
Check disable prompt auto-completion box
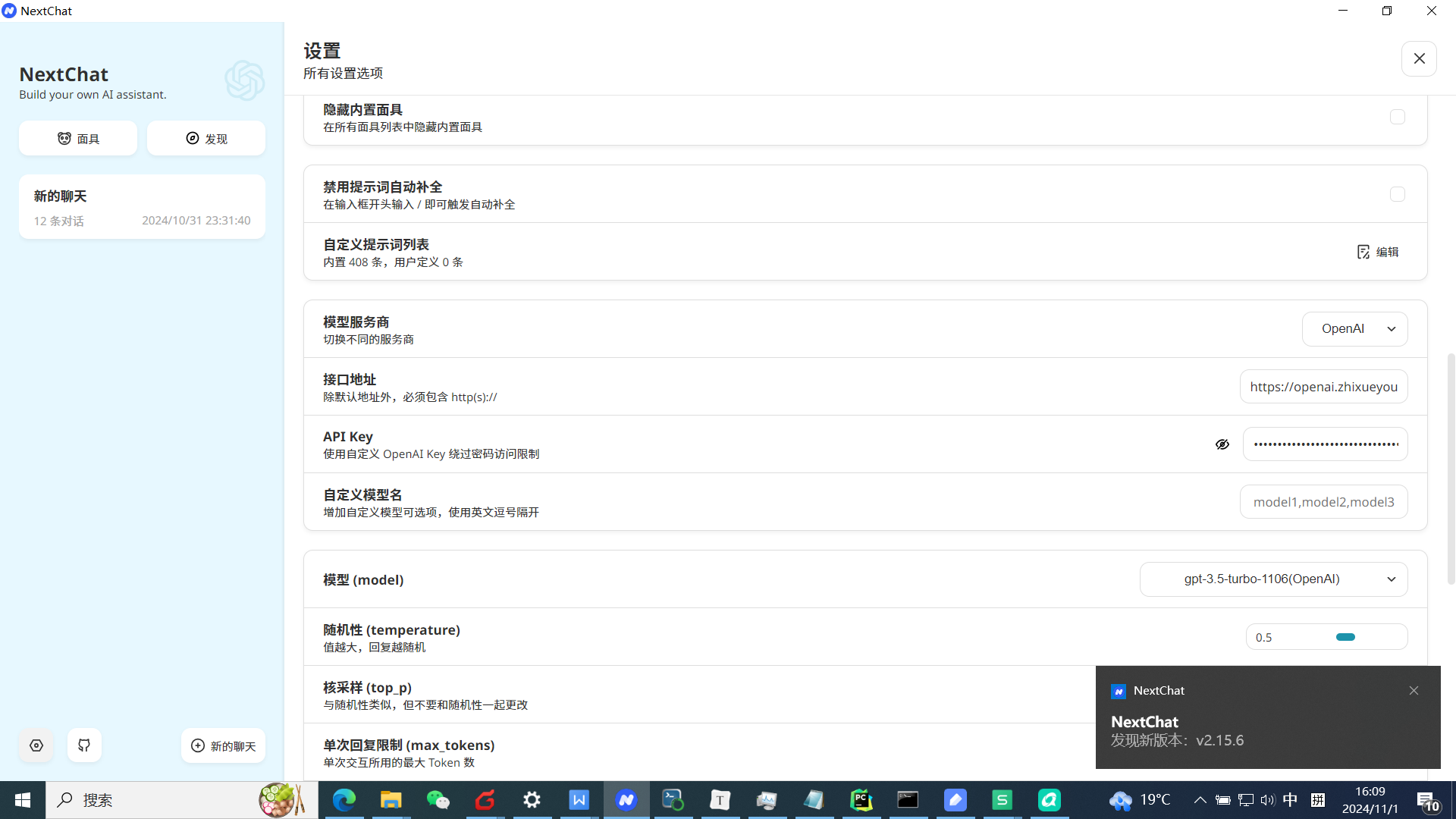[x=1397, y=194]
